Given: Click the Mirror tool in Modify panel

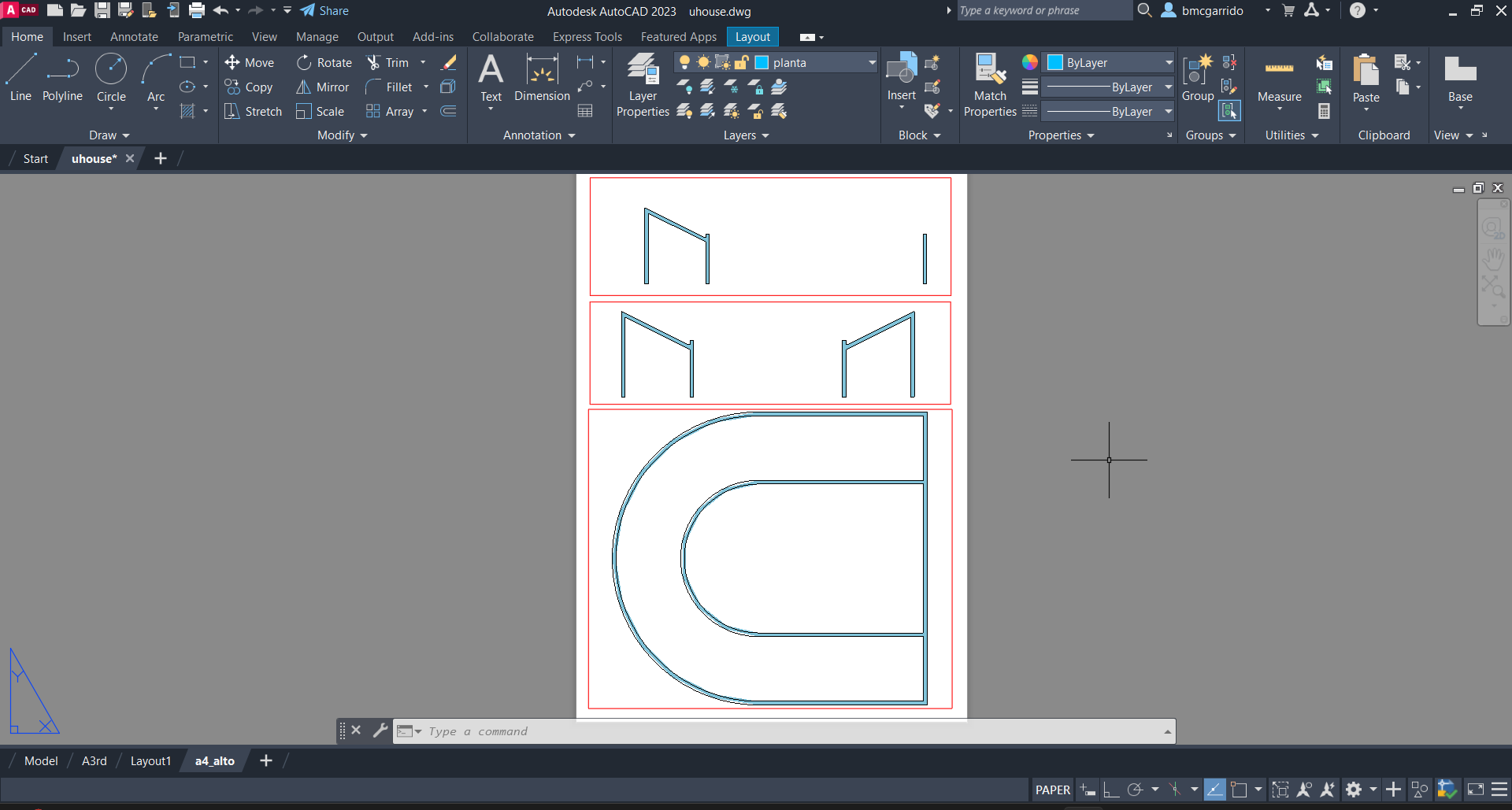Looking at the screenshot, I should pos(322,87).
